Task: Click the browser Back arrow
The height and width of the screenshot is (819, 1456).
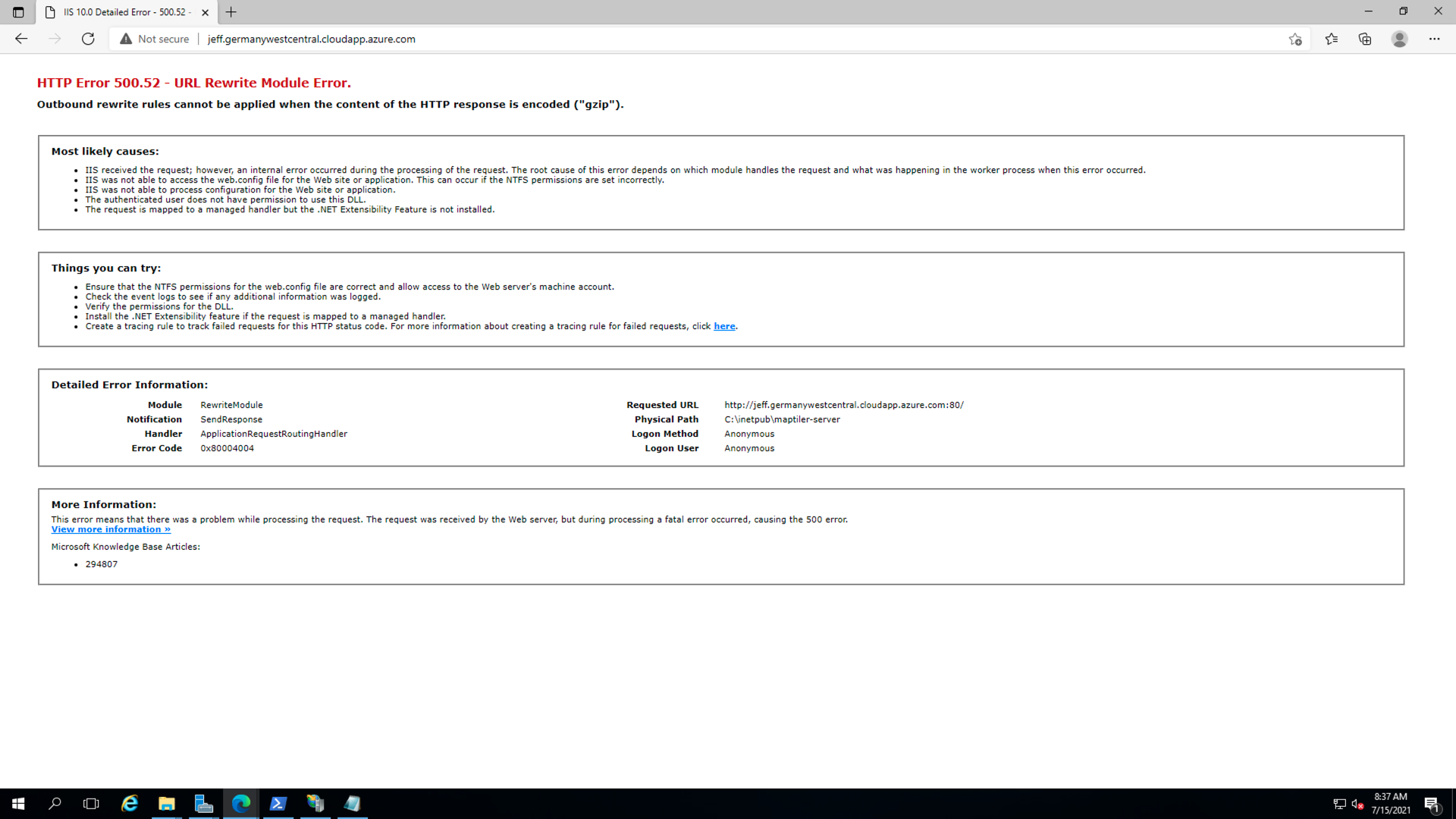Action: click(21, 39)
